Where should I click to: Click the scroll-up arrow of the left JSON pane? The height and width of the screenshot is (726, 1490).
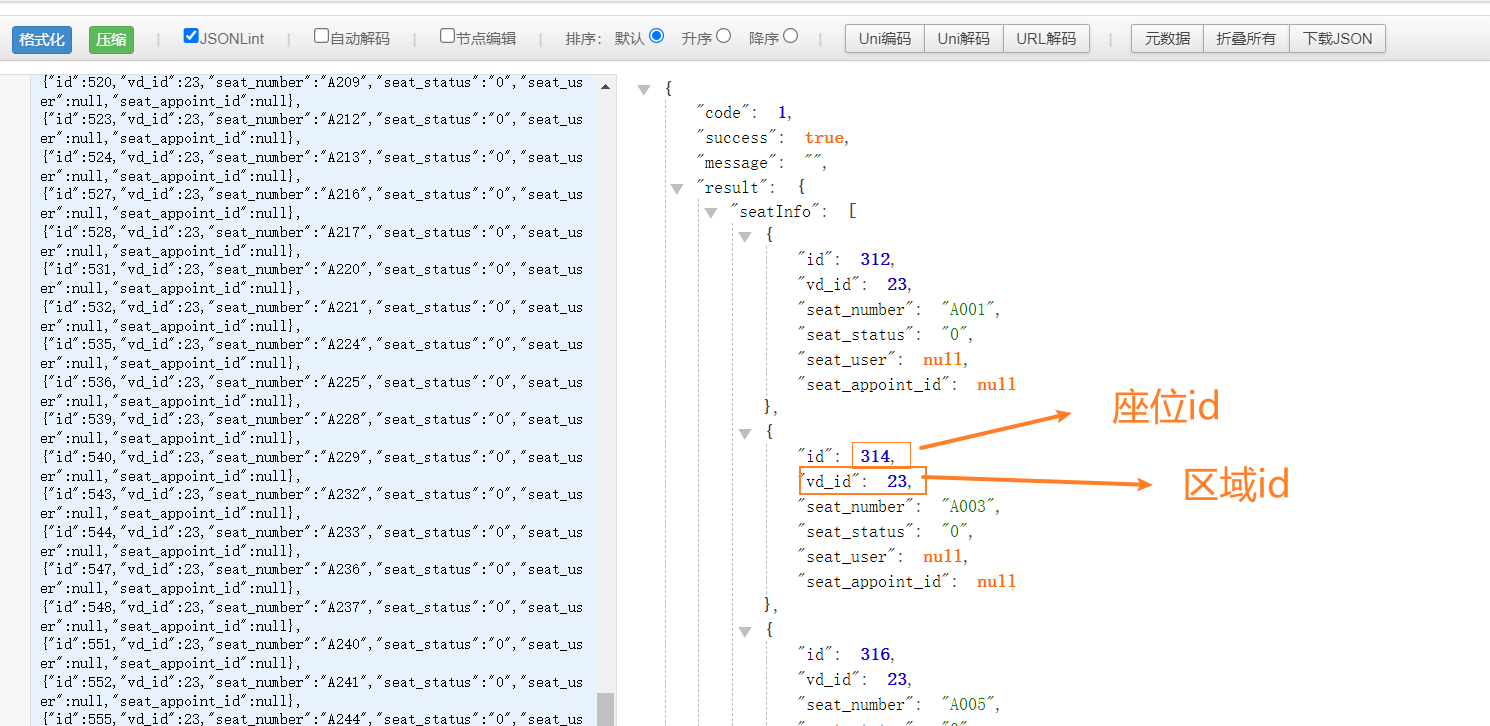coord(605,87)
